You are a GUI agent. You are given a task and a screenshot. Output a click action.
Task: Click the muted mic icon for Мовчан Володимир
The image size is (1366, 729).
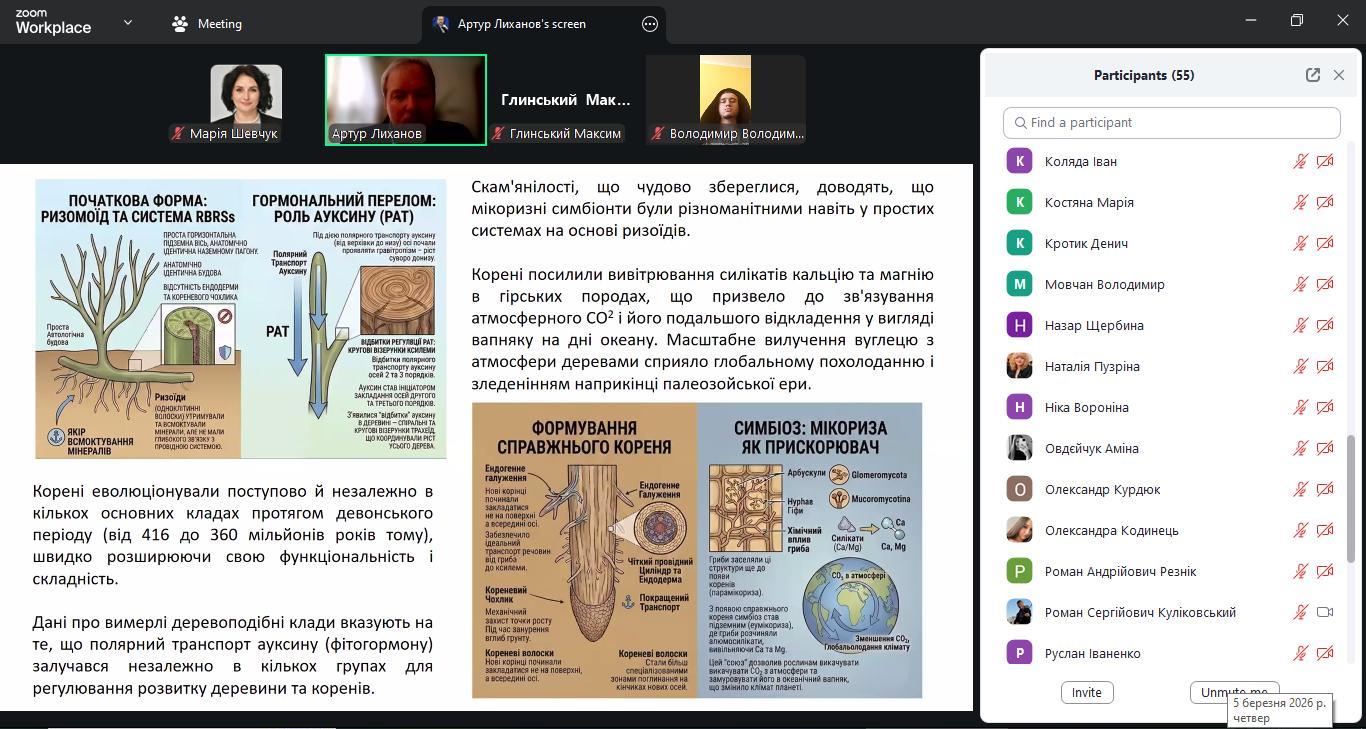(x=1300, y=284)
